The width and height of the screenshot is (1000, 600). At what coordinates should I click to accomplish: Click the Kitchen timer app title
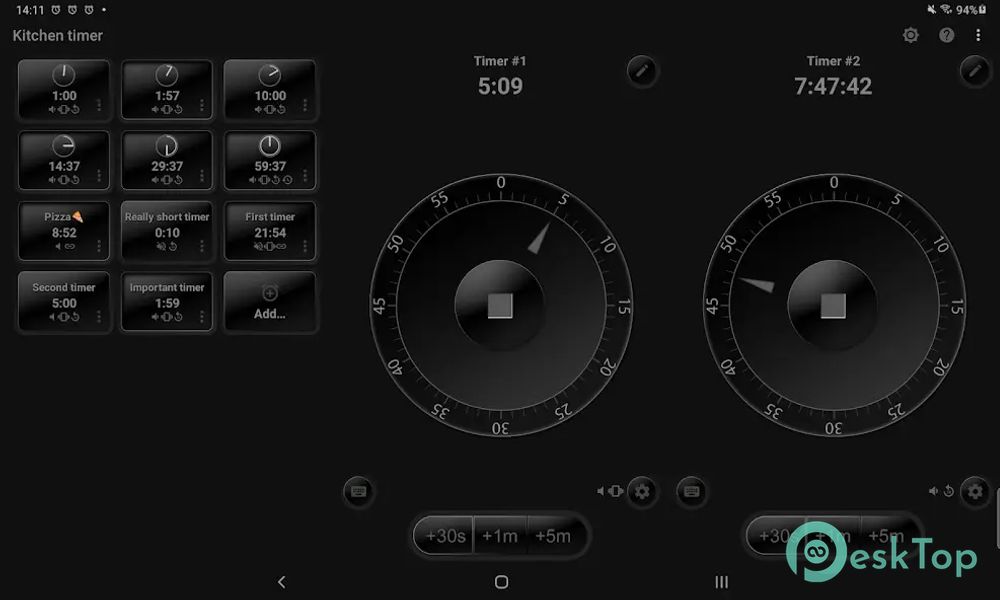(57, 36)
